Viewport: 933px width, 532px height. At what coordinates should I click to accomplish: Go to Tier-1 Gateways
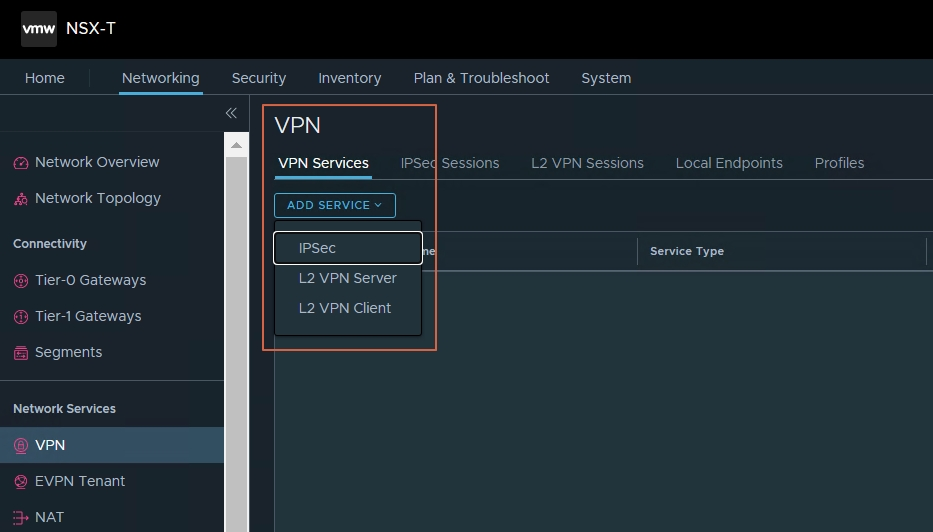(88, 316)
